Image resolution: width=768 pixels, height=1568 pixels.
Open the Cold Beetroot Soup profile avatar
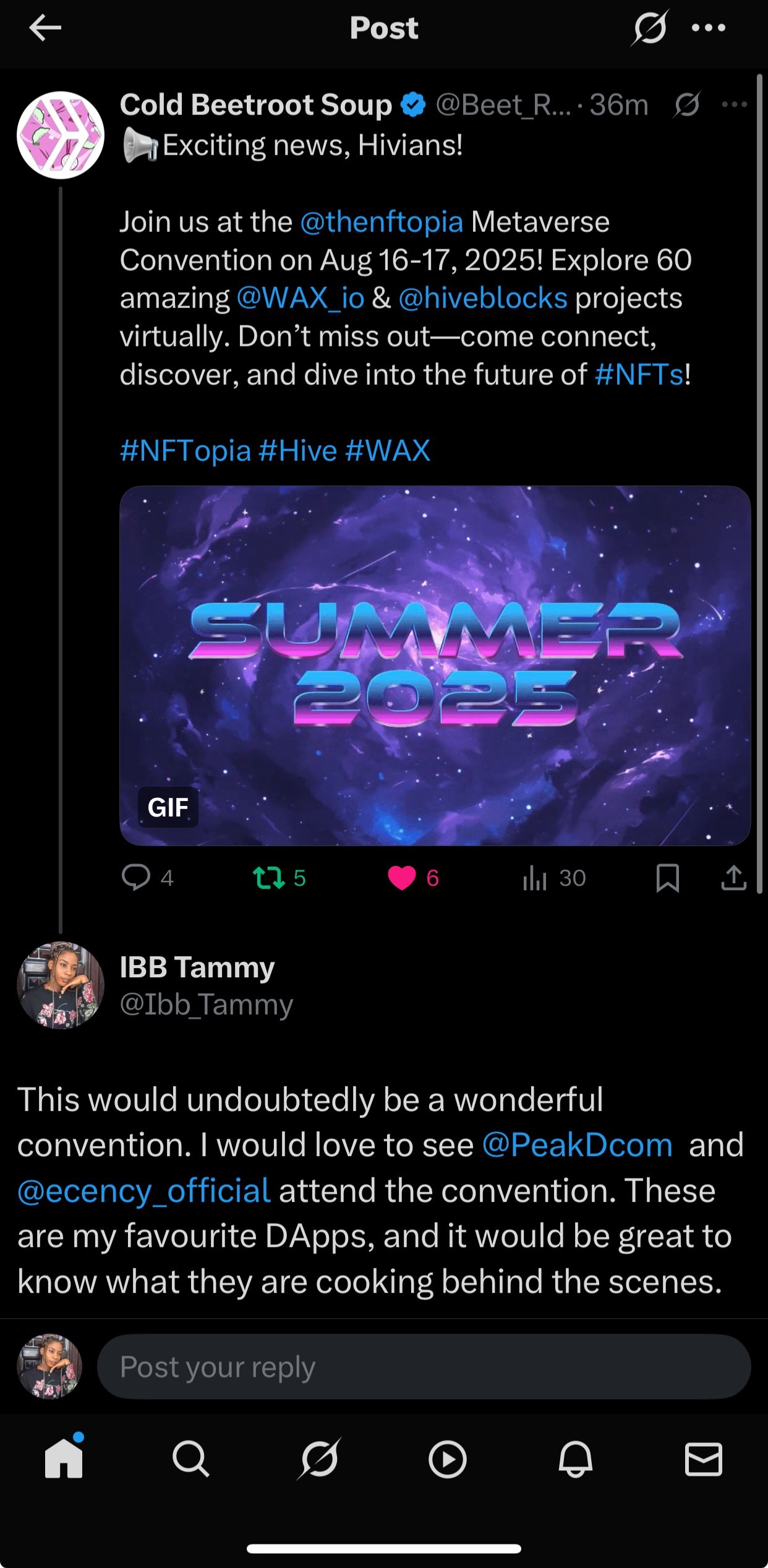tap(61, 135)
